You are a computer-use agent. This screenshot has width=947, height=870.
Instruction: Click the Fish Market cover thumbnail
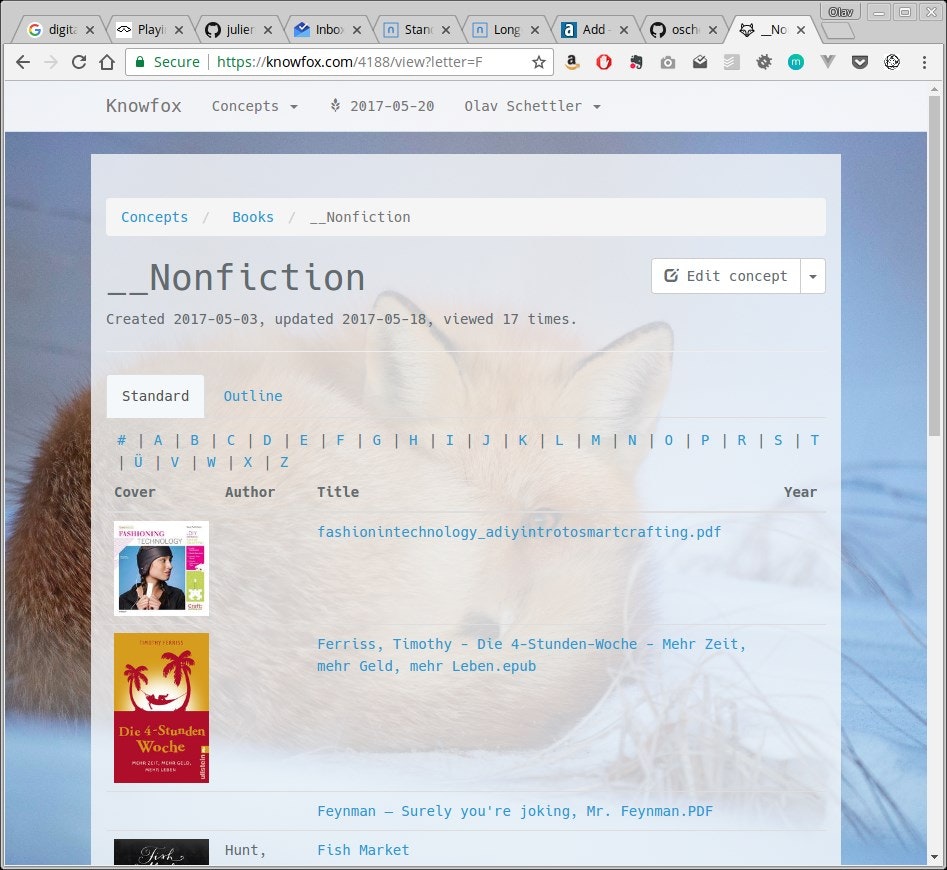click(161, 852)
